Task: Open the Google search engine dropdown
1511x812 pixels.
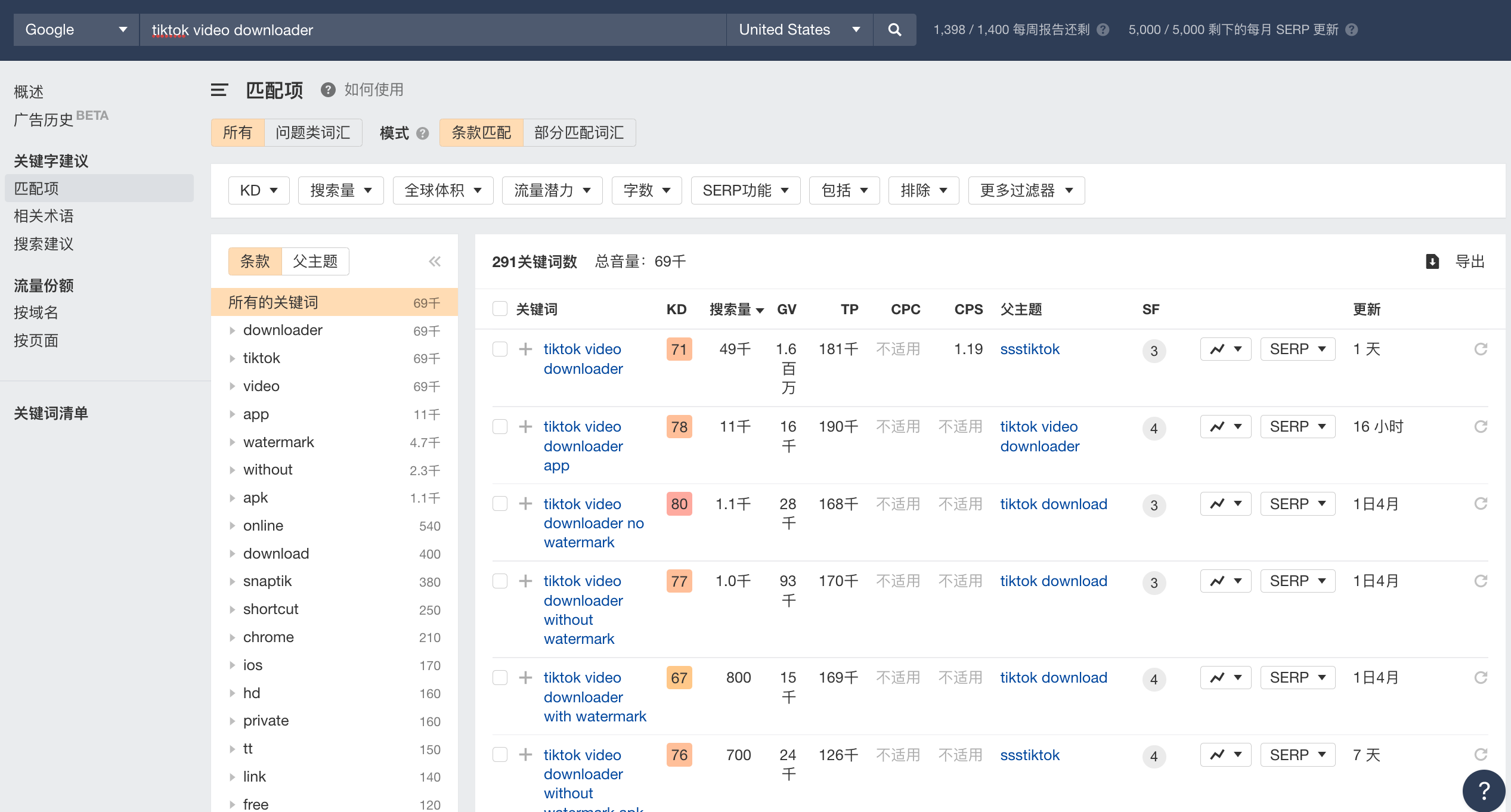Action: (76, 30)
